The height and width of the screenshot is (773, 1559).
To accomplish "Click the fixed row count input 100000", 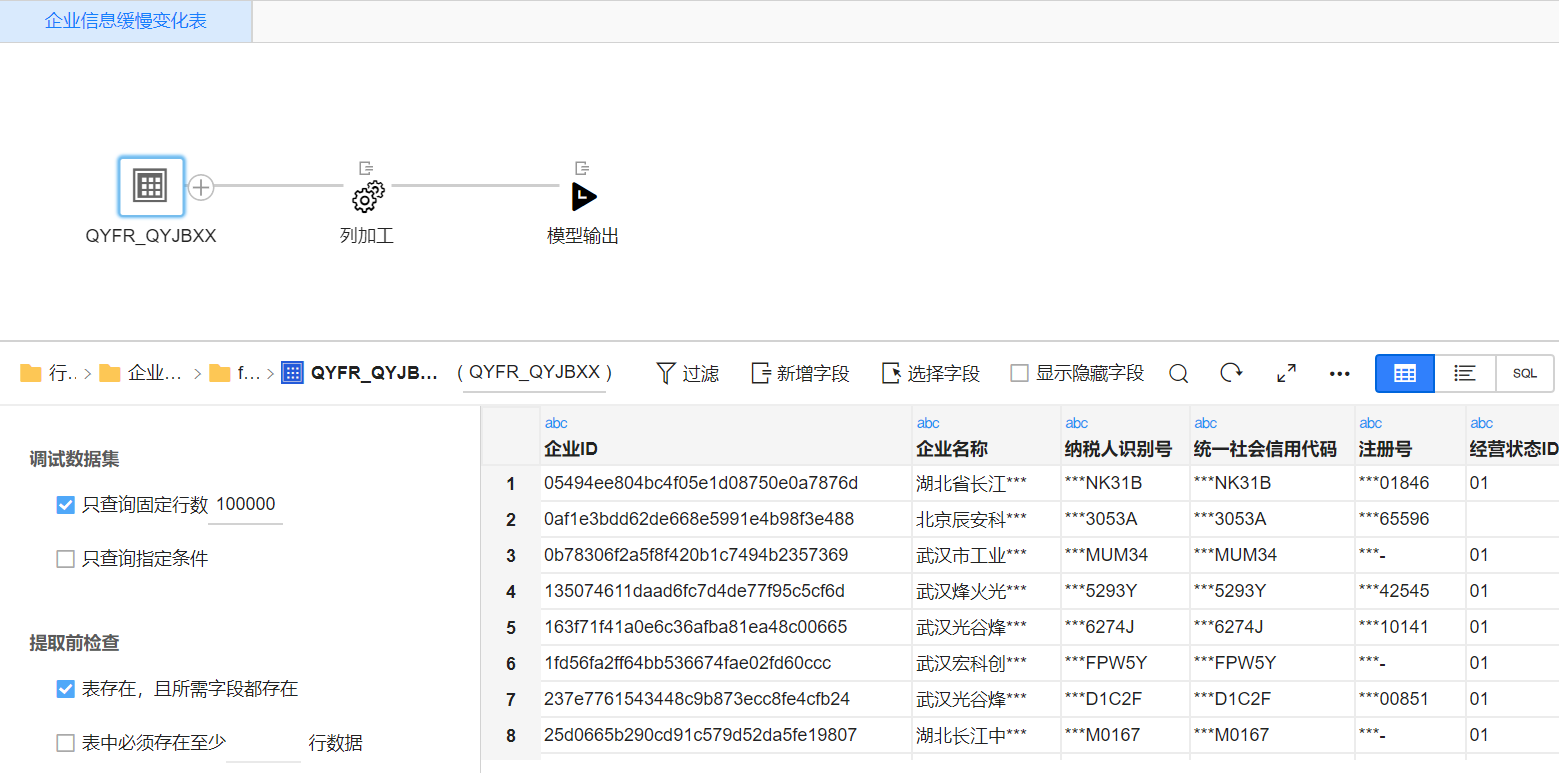I will coord(245,505).
